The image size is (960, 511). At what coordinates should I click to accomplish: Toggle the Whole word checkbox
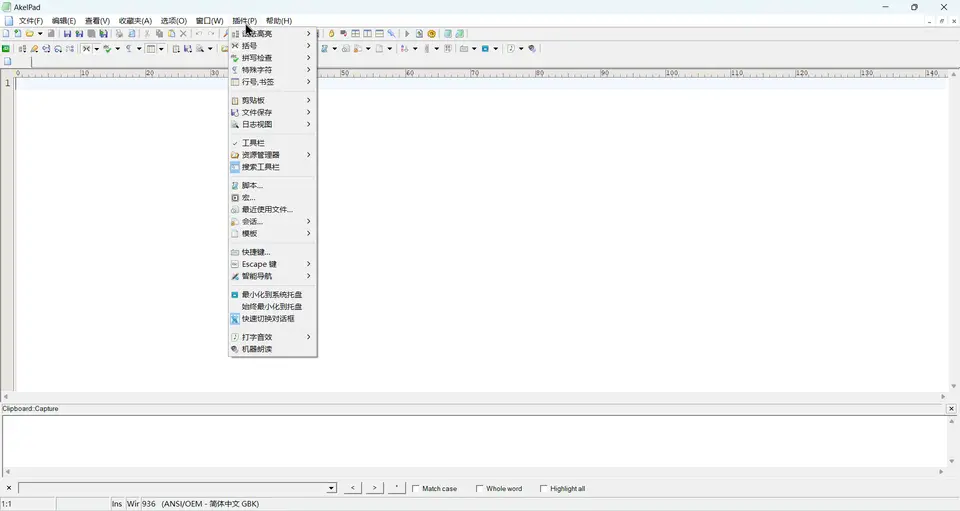click(480, 489)
